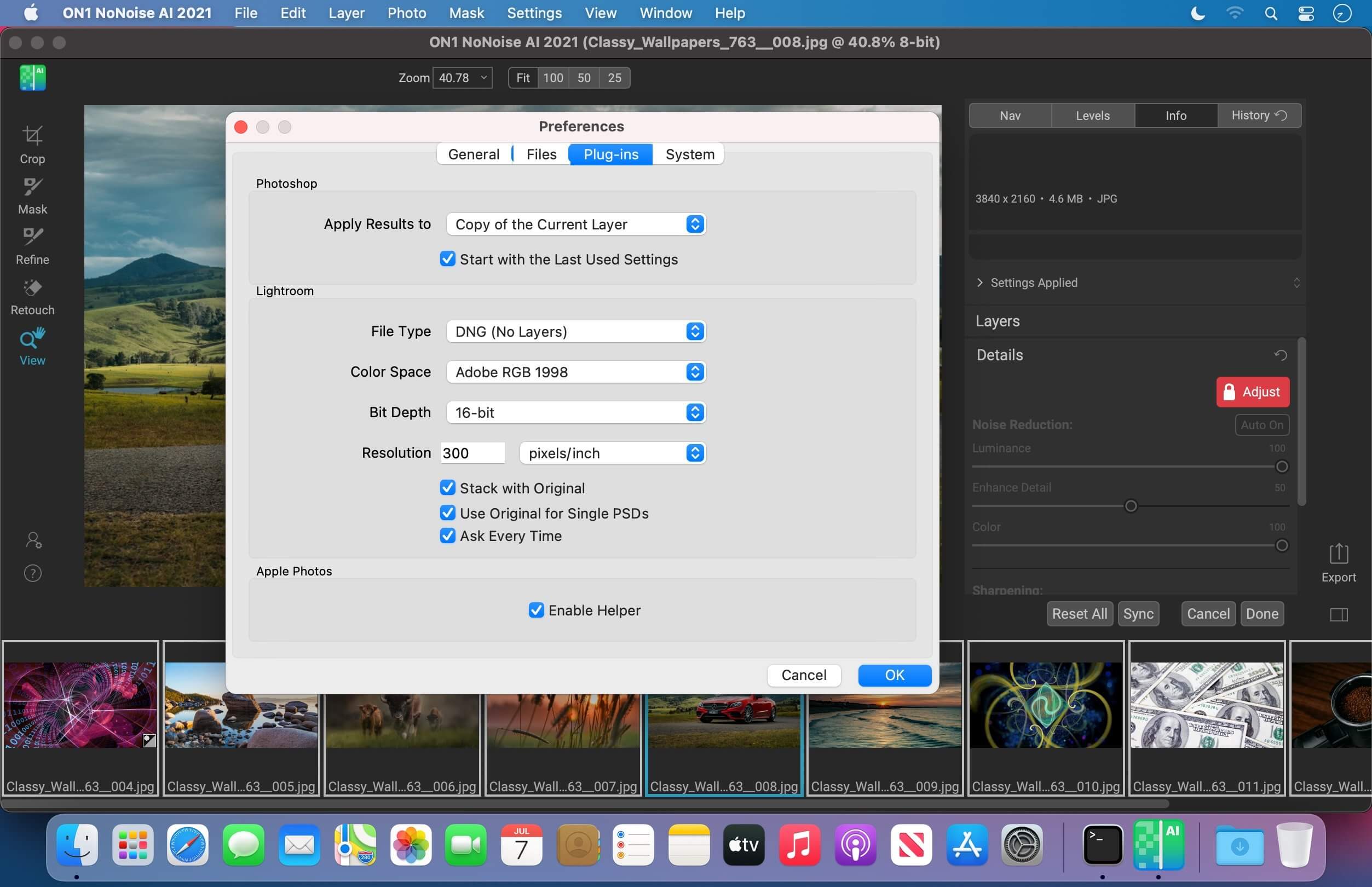Open Safari from the dock
The width and height of the screenshot is (1372, 887).
click(188, 845)
